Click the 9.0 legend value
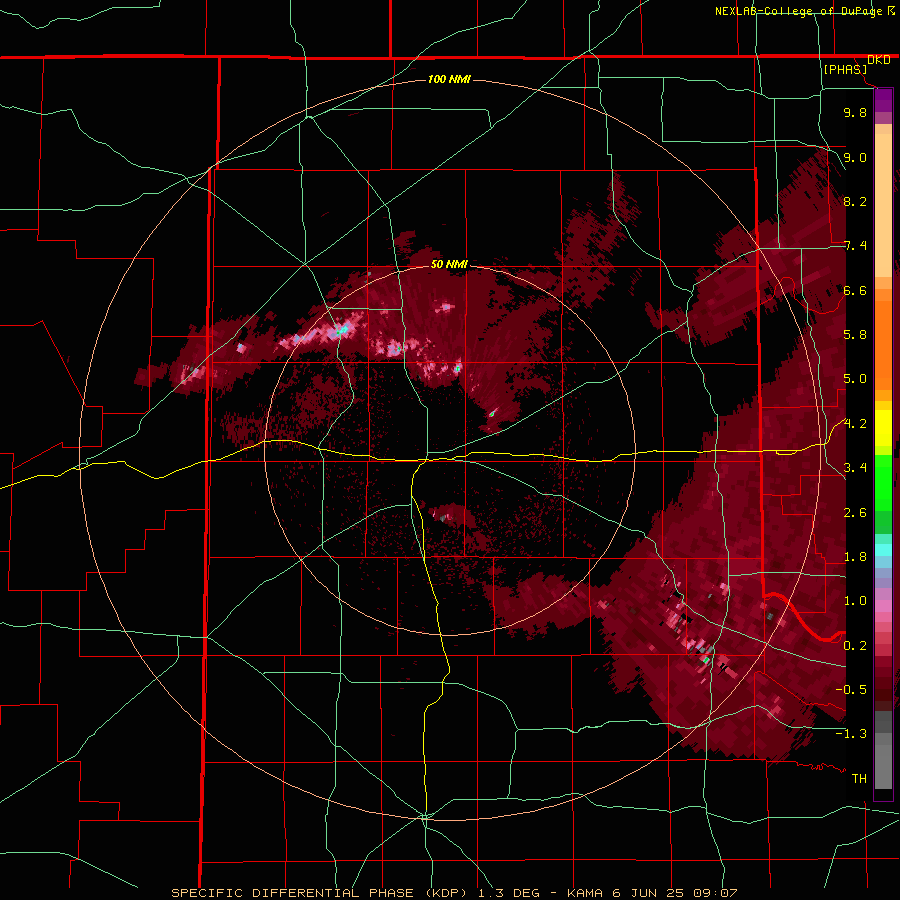Image resolution: width=900 pixels, height=900 pixels. click(855, 157)
